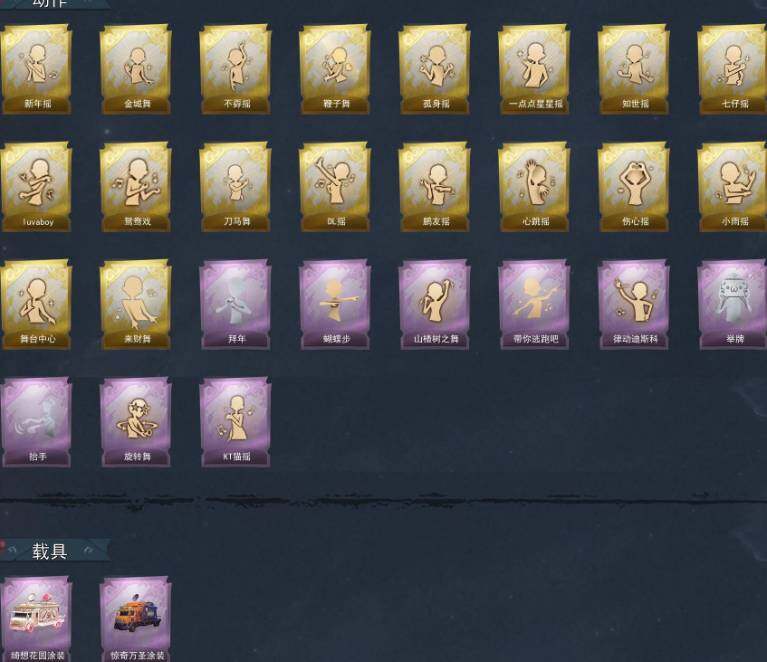Select the DL摇 emote card
Image resolution: width=767 pixels, height=662 pixels.
point(335,186)
